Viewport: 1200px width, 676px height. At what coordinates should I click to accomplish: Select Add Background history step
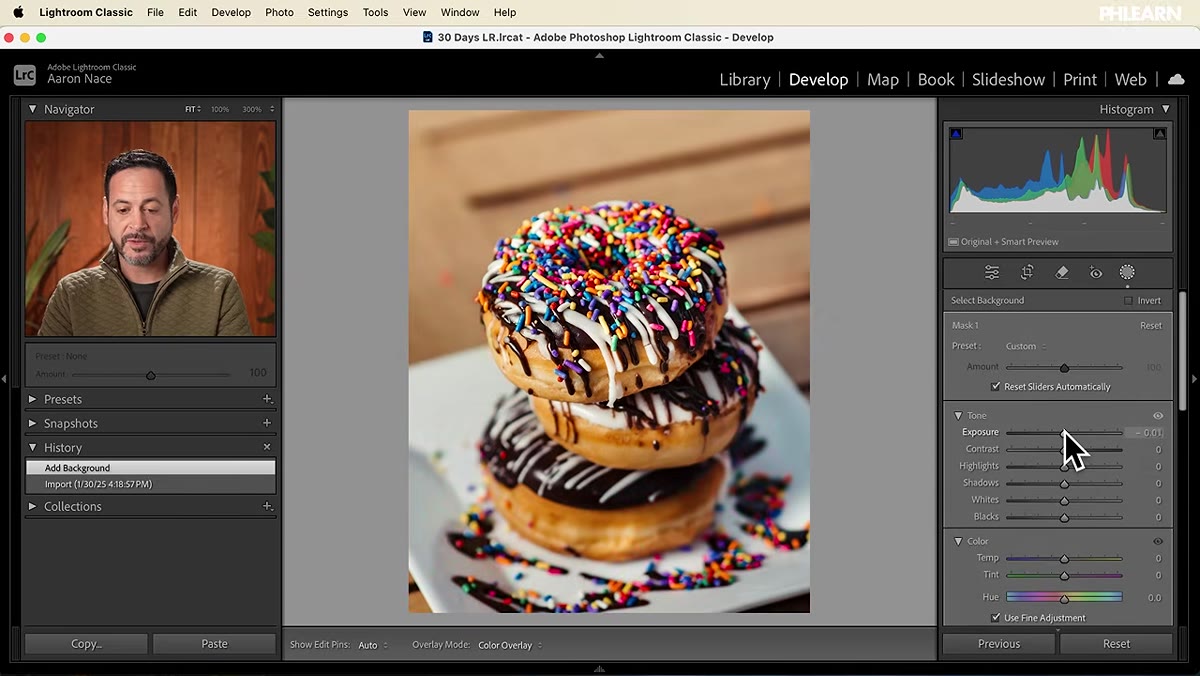(150, 468)
